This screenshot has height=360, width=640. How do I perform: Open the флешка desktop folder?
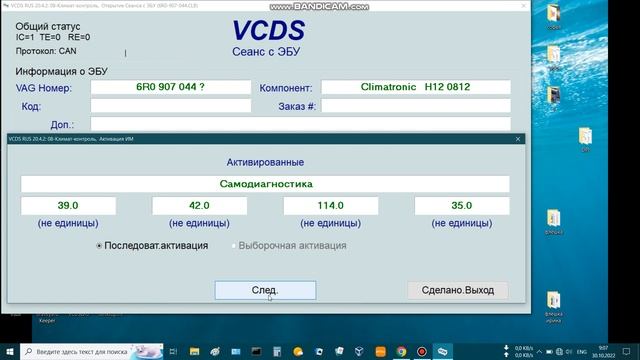point(553,222)
